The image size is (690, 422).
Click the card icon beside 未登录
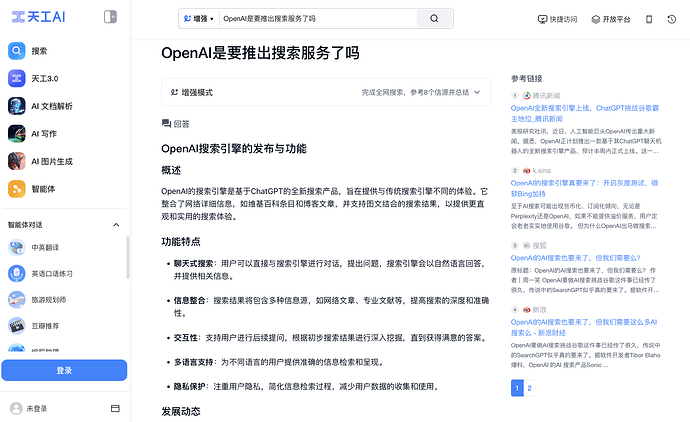(115, 408)
